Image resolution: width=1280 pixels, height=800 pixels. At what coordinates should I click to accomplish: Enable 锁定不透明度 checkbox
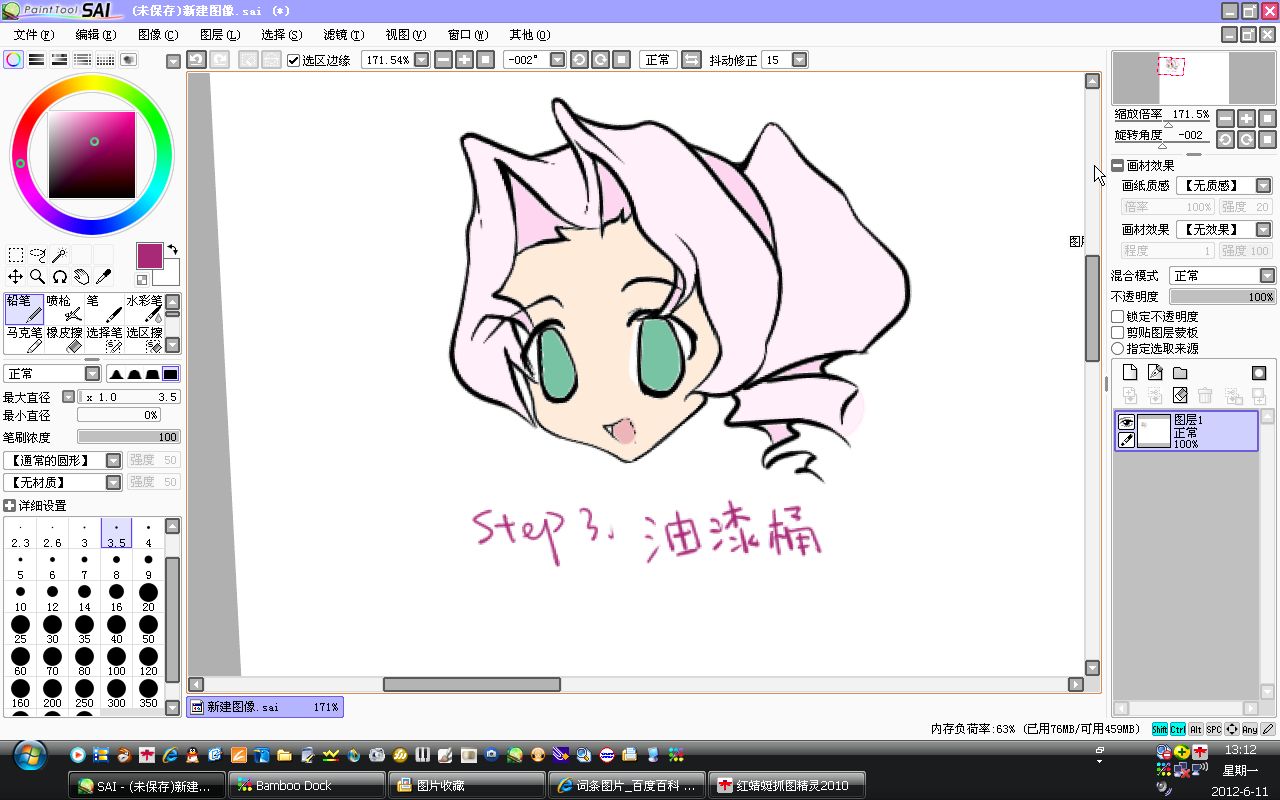(1118, 317)
